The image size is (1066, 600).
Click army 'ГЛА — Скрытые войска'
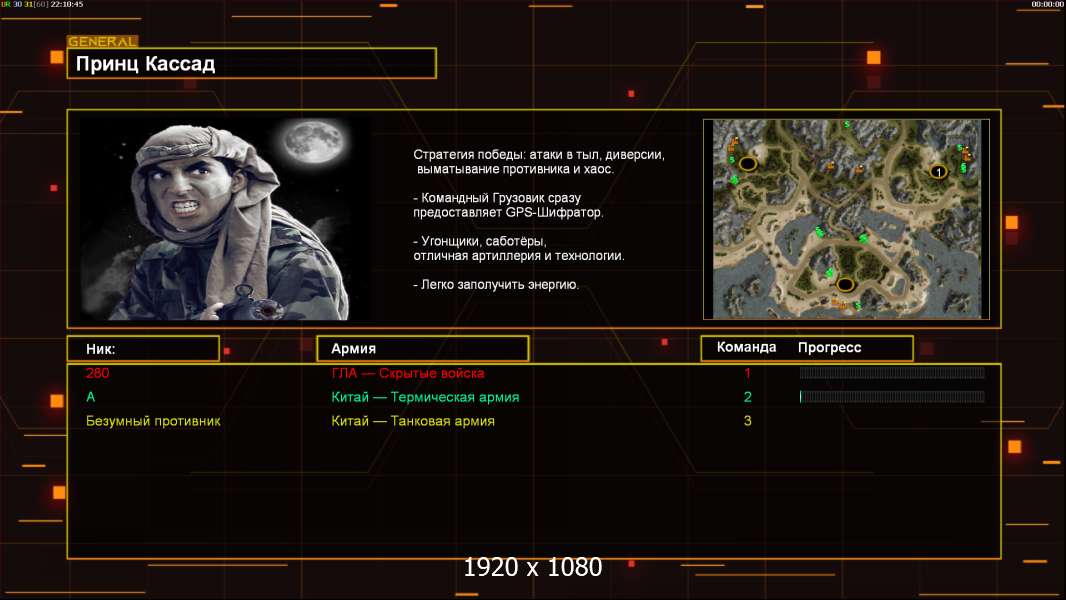point(408,373)
